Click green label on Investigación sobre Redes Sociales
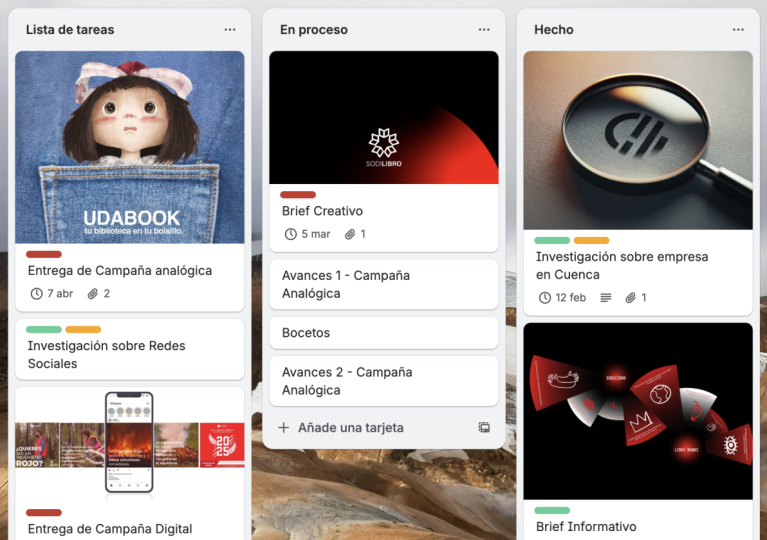Viewport: 767px width, 540px height. 44,330
